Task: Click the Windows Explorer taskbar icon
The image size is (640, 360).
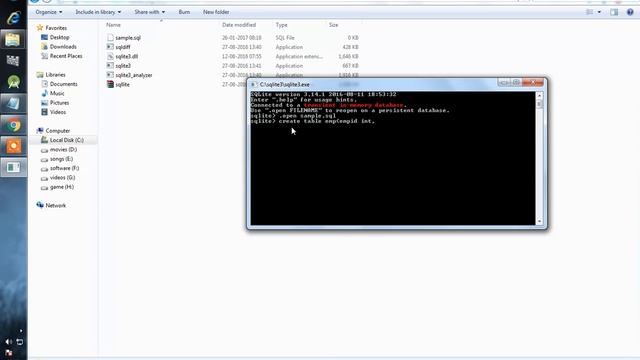Action: point(13,40)
